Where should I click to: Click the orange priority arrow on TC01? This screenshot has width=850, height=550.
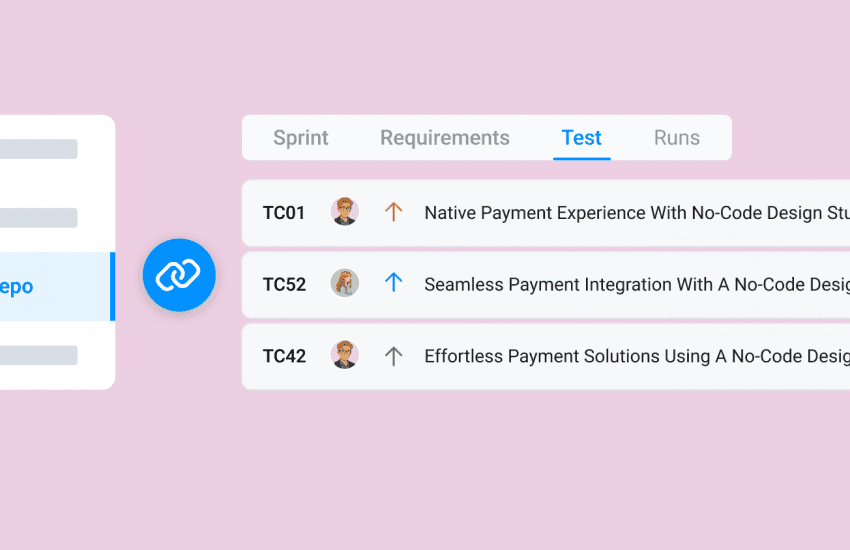(x=393, y=212)
